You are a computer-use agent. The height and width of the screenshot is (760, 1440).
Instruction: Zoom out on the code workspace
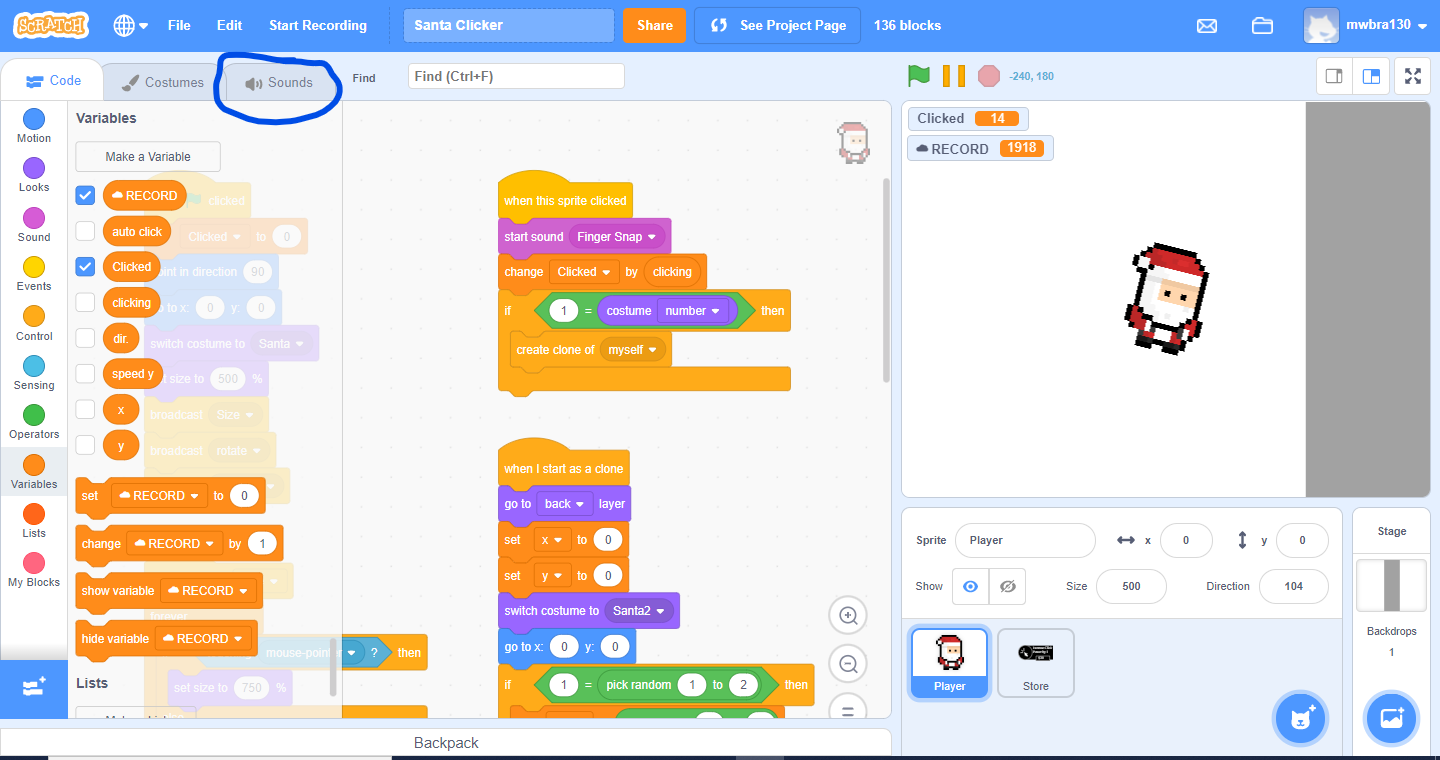click(x=849, y=663)
